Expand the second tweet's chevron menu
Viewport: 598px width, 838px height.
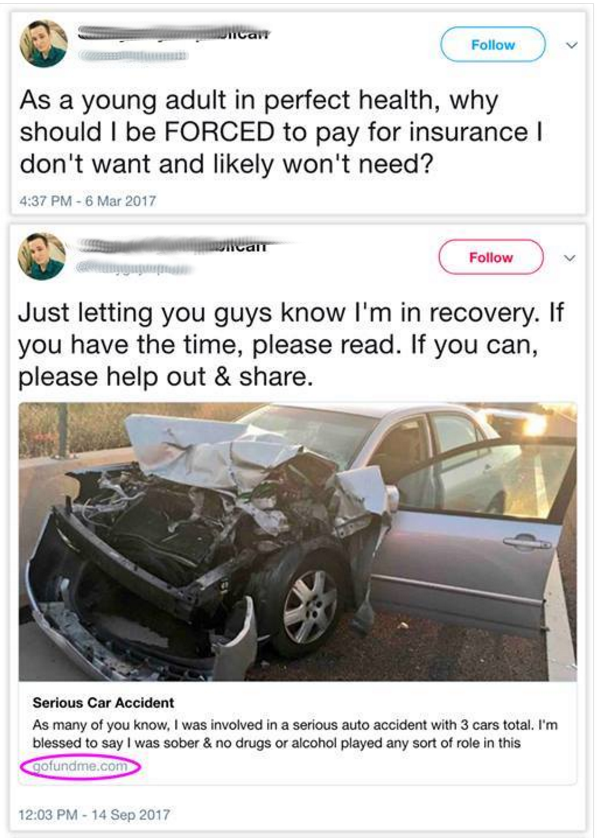(570, 258)
